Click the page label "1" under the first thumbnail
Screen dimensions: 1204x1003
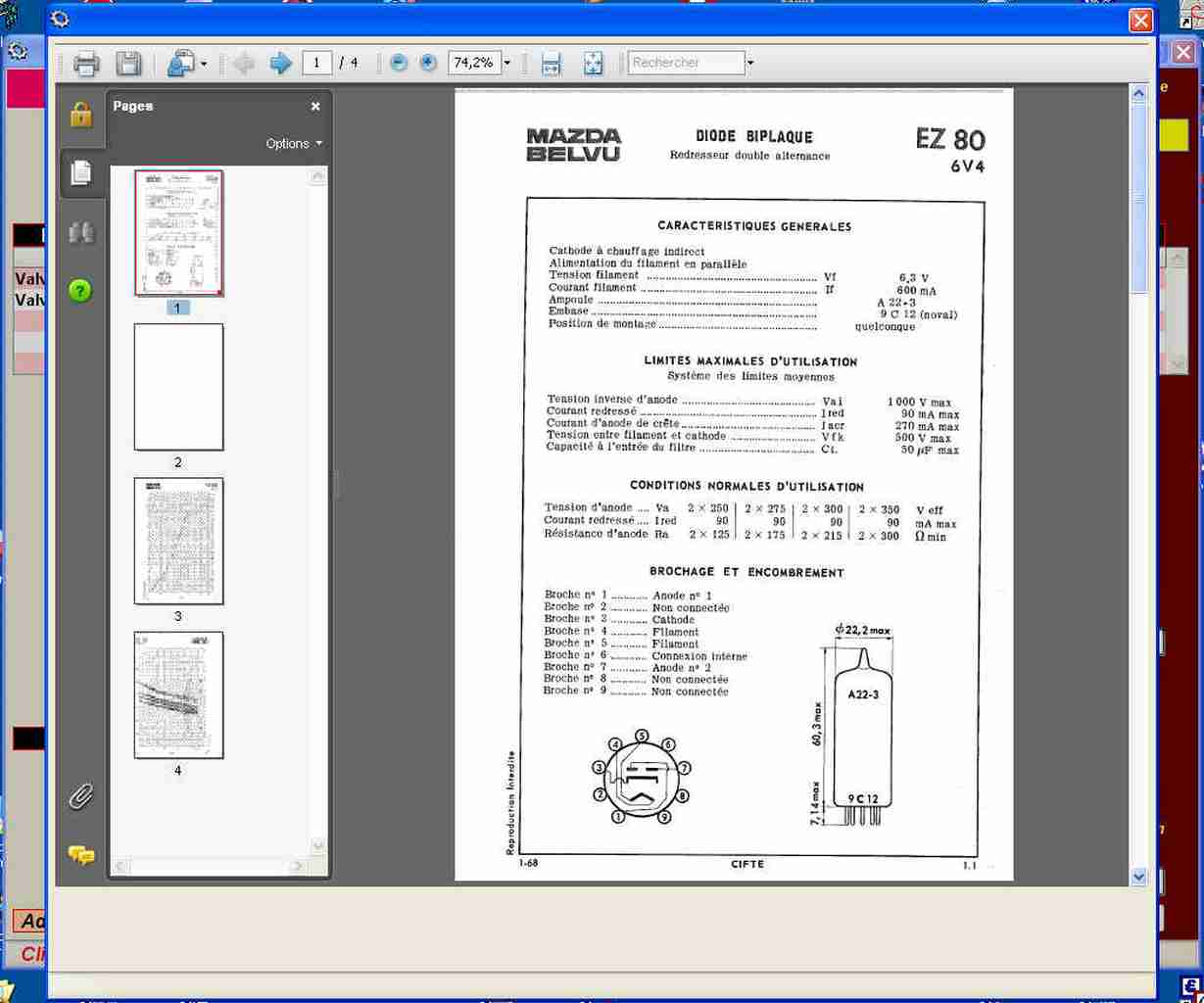click(x=177, y=308)
